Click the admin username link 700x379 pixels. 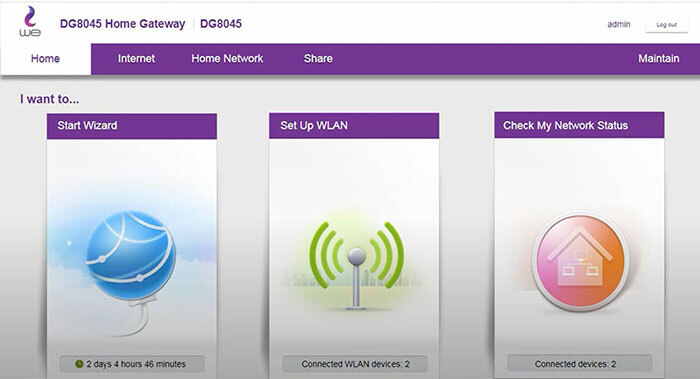tap(619, 24)
